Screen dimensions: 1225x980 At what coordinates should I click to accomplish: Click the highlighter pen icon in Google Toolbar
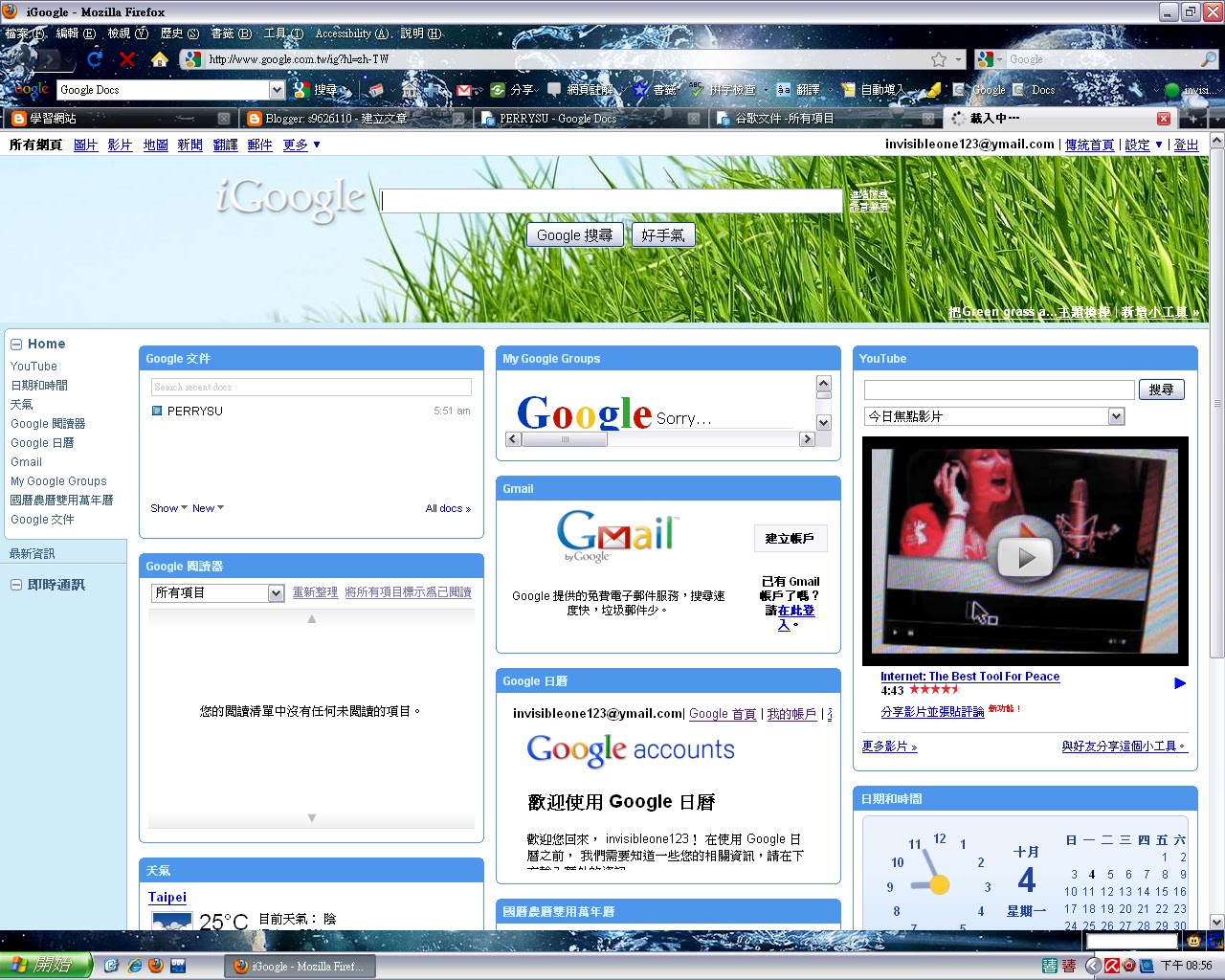[x=932, y=90]
